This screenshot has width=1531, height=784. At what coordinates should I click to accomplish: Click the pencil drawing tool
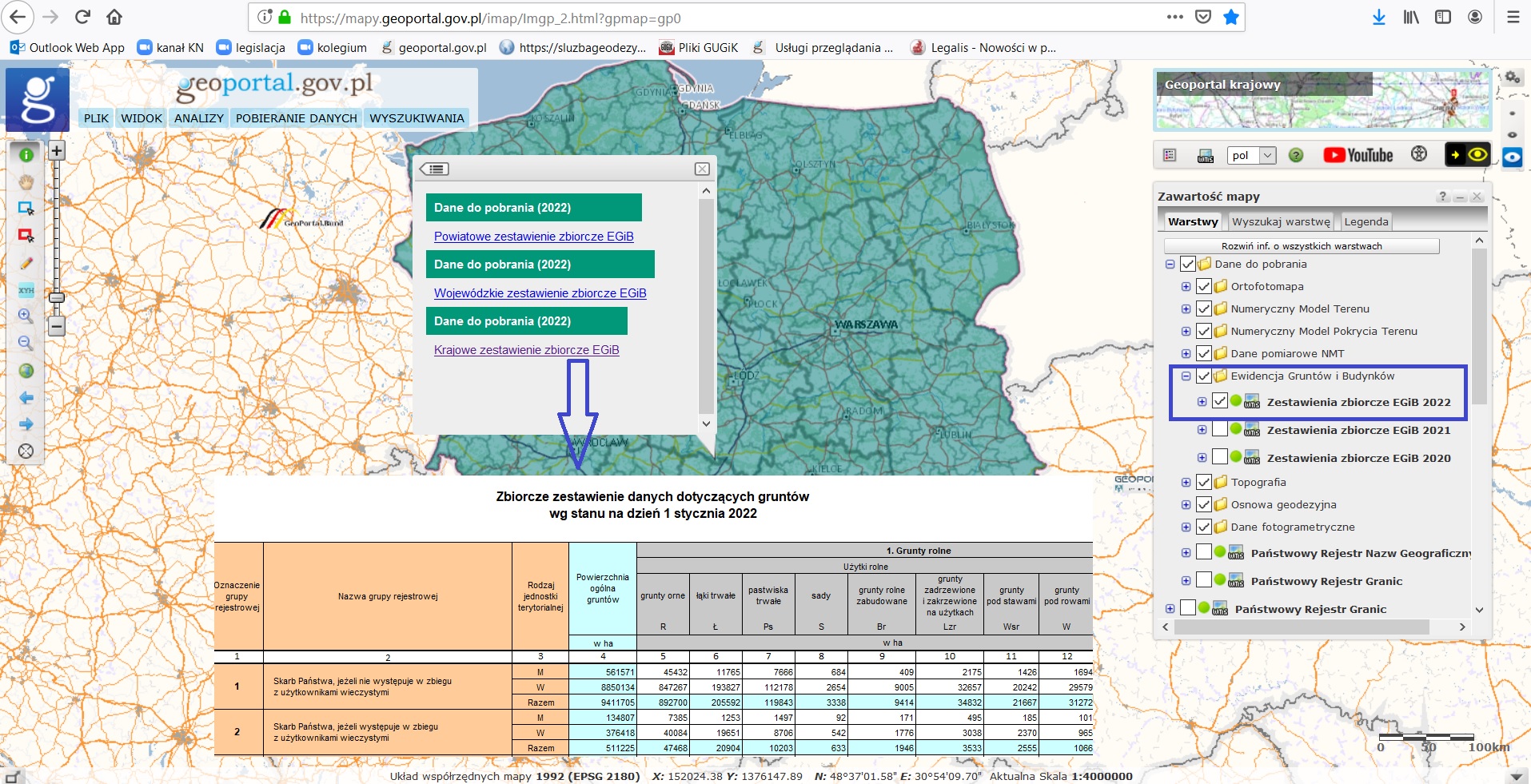coord(26,263)
